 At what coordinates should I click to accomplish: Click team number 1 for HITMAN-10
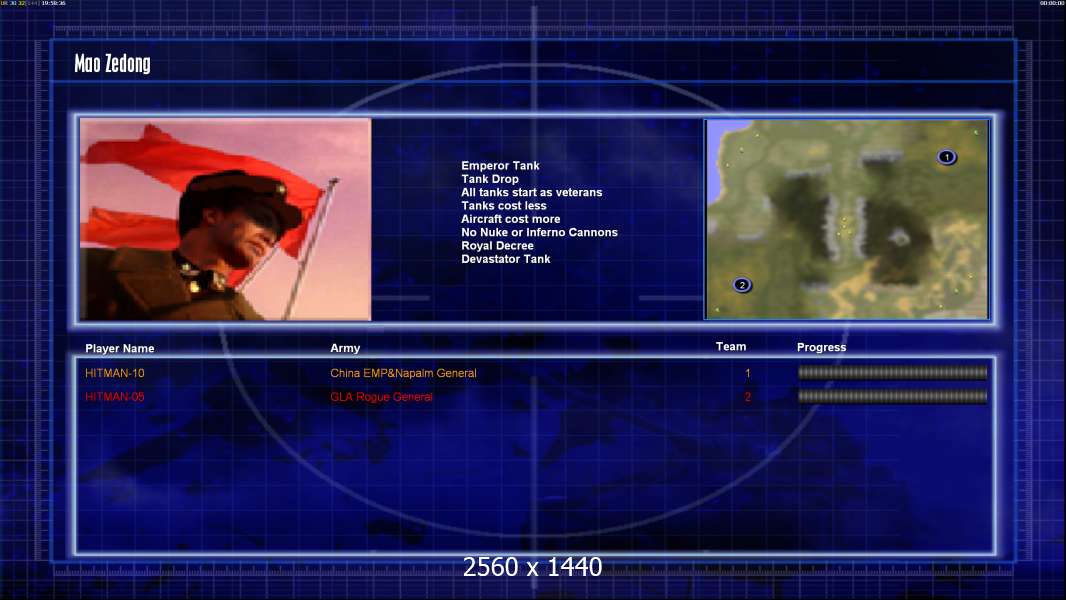[748, 373]
